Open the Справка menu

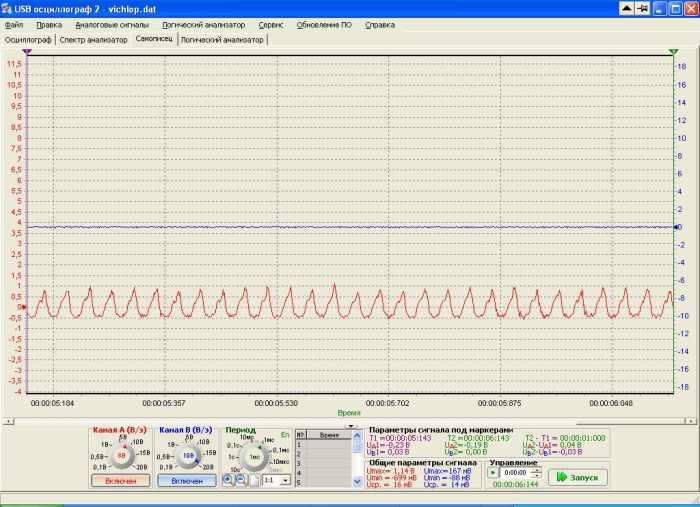(x=380, y=25)
